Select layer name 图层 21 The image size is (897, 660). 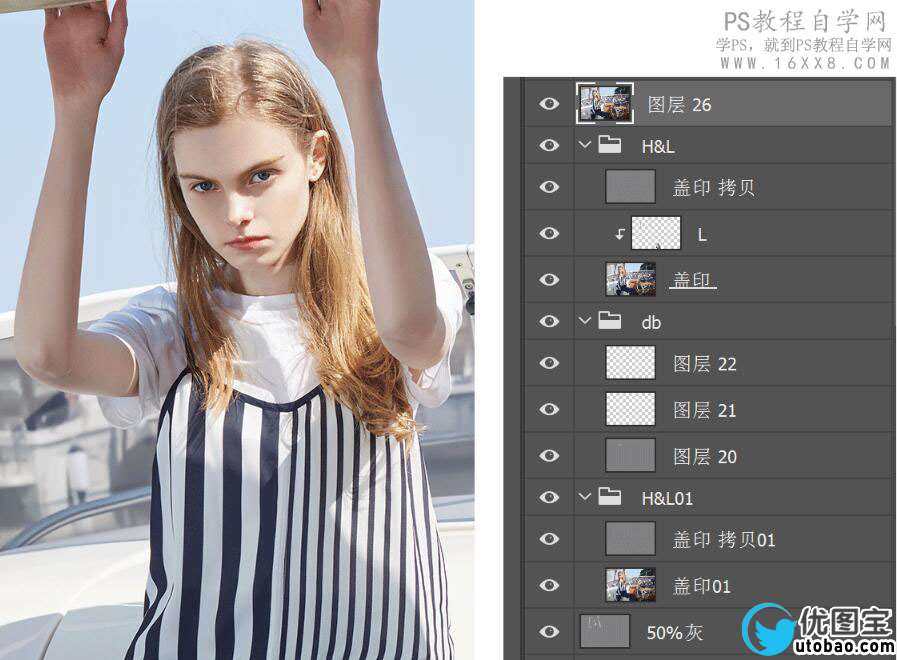point(705,410)
